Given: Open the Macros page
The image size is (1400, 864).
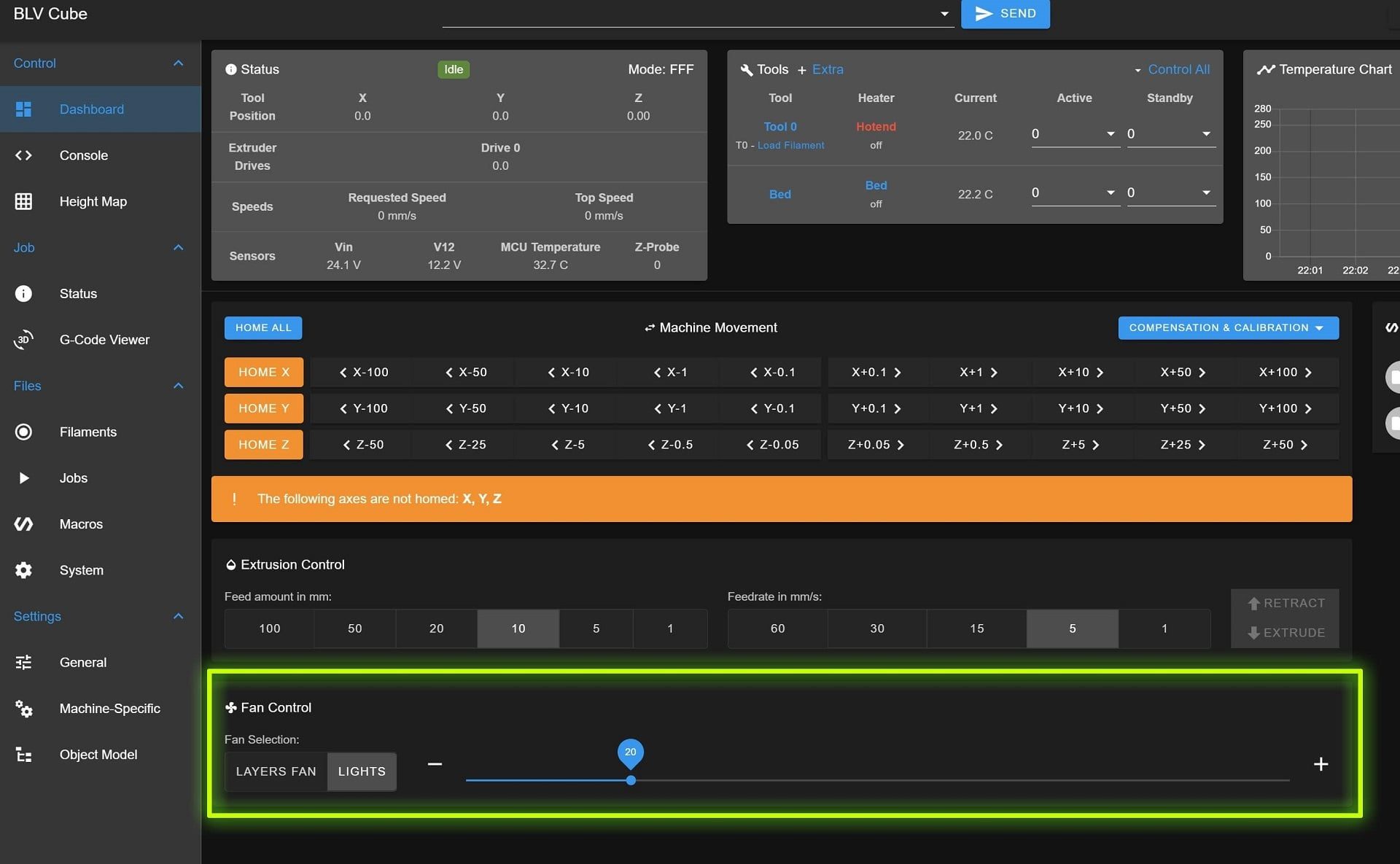Looking at the screenshot, I should click(x=101, y=524).
